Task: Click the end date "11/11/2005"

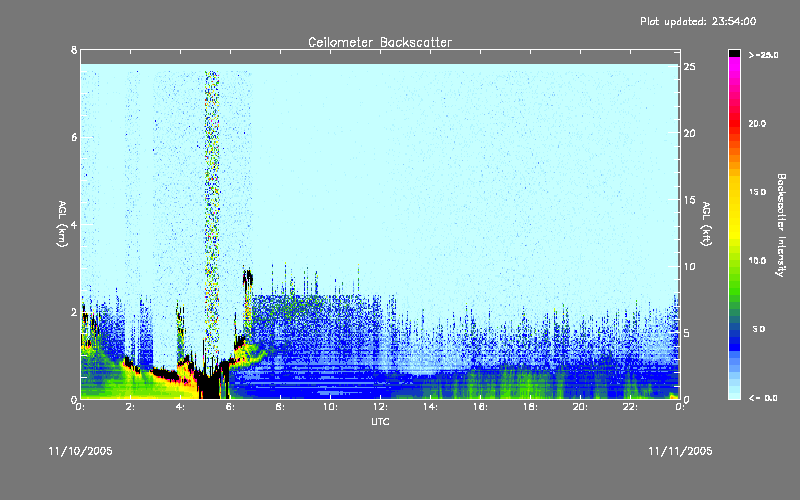Action: (680, 451)
